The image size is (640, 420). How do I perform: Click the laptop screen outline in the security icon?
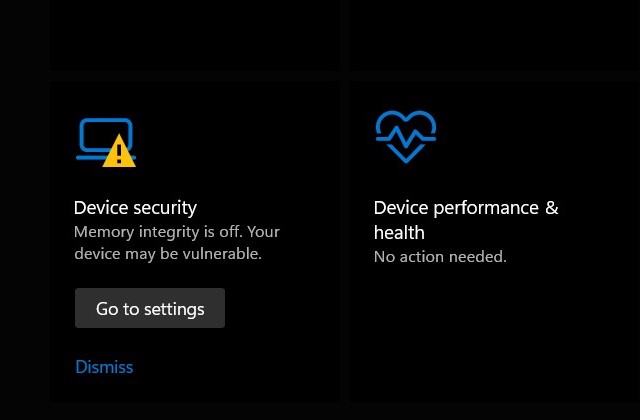click(106, 135)
